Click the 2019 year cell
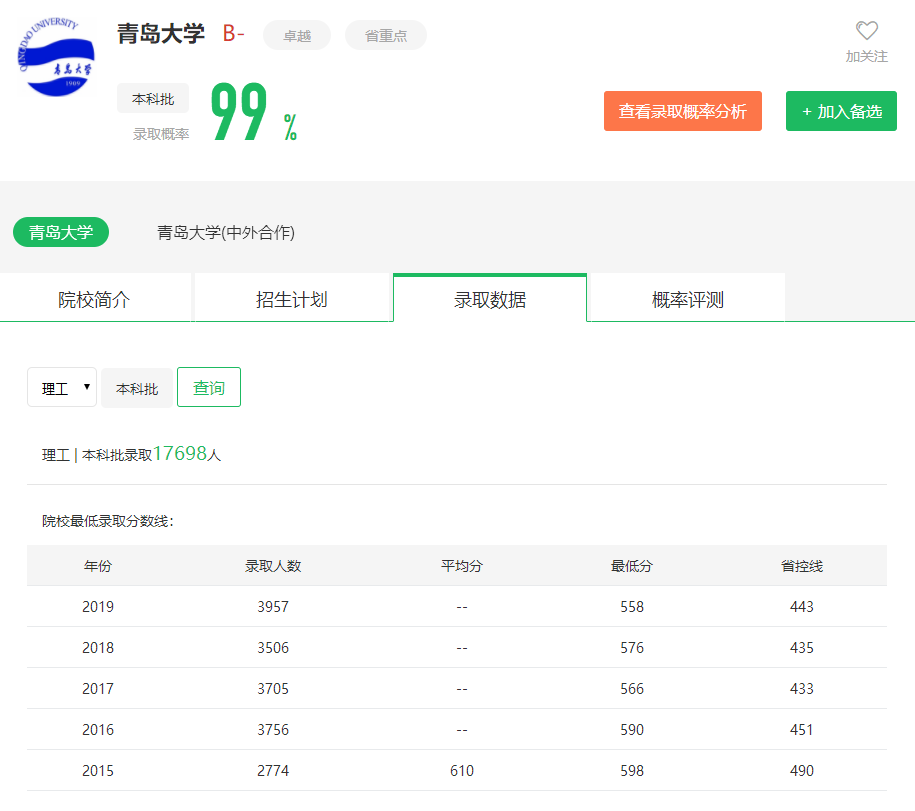Image resolution: width=915 pixels, height=811 pixels. click(98, 607)
